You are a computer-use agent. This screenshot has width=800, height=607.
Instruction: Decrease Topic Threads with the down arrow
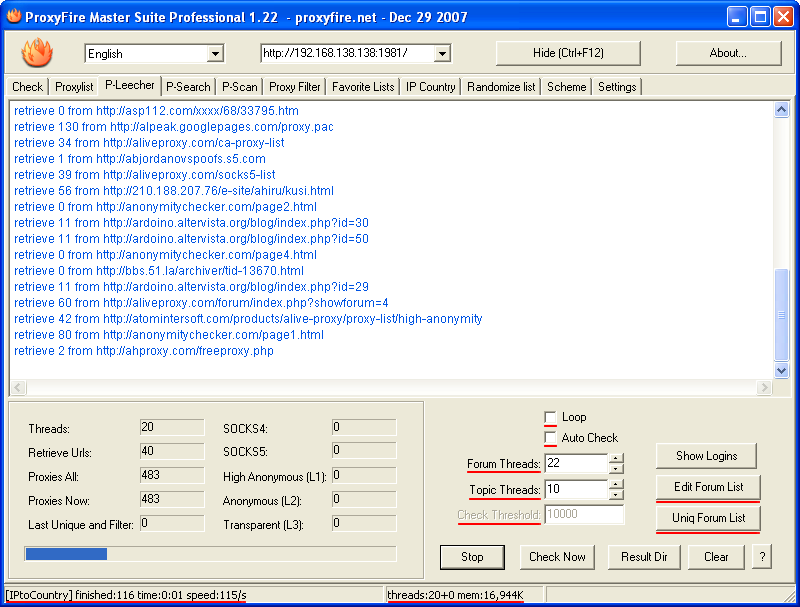pyautogui.click(x=616, y=494)
